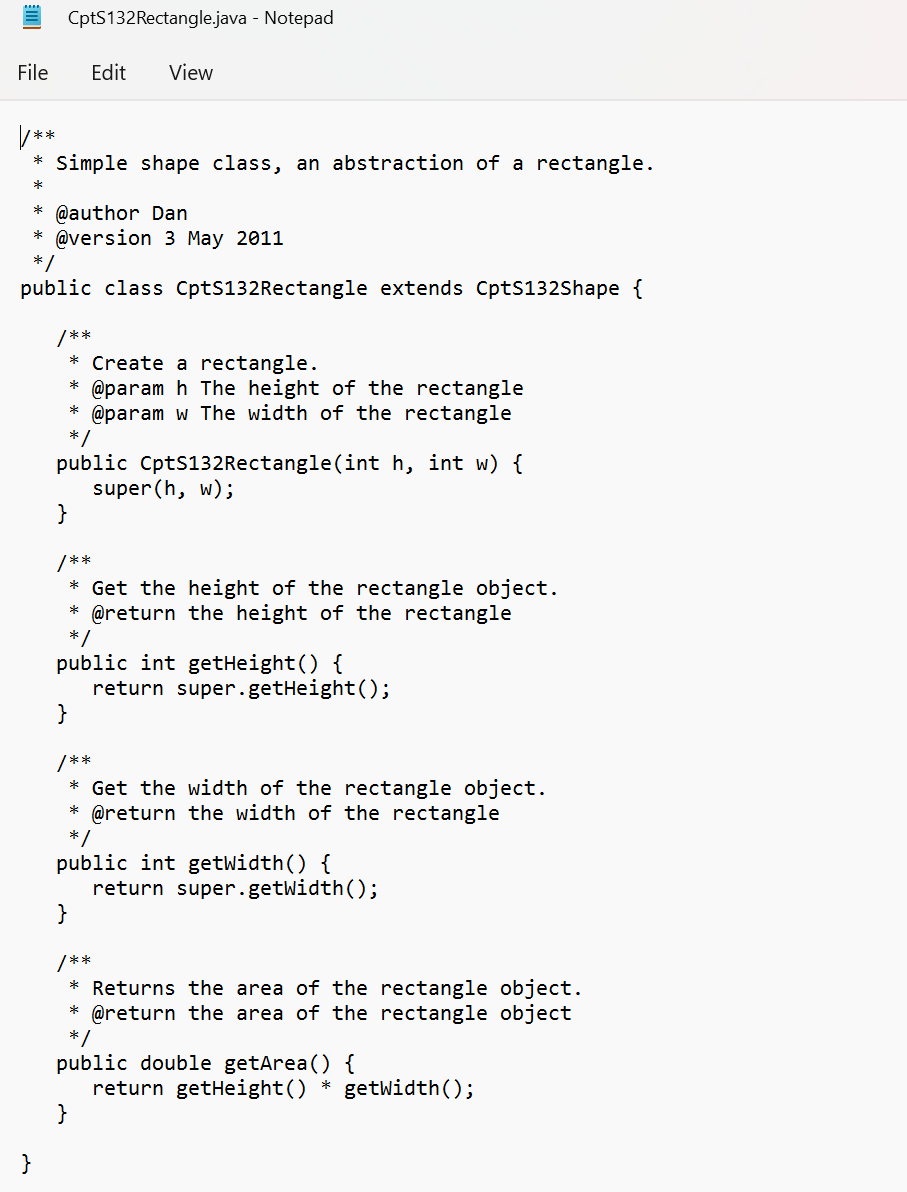Click the return super.getWidth() line
This screenshot has width=907, height=1192.
(235, 887)
